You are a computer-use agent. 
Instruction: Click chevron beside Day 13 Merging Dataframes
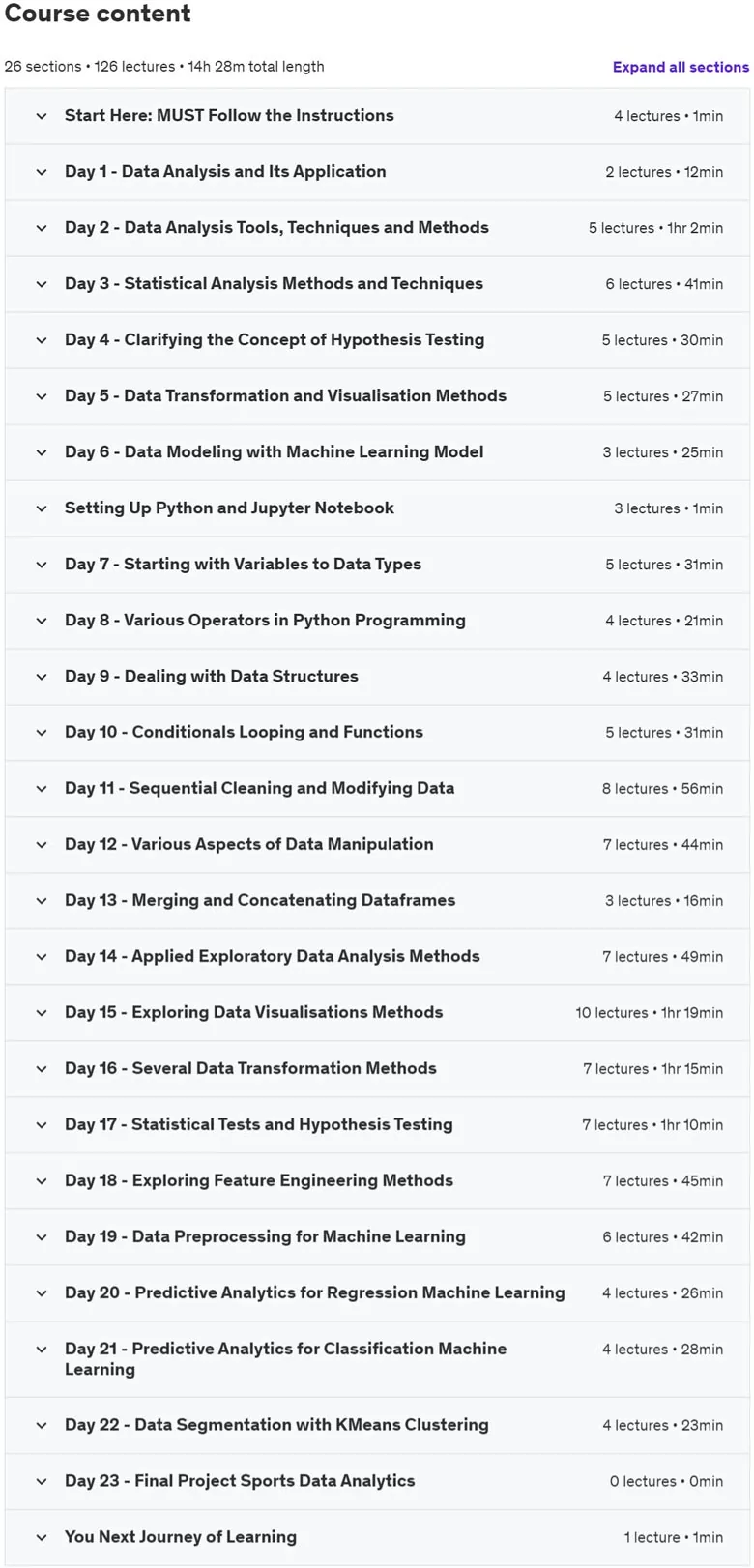click(42, 901)
